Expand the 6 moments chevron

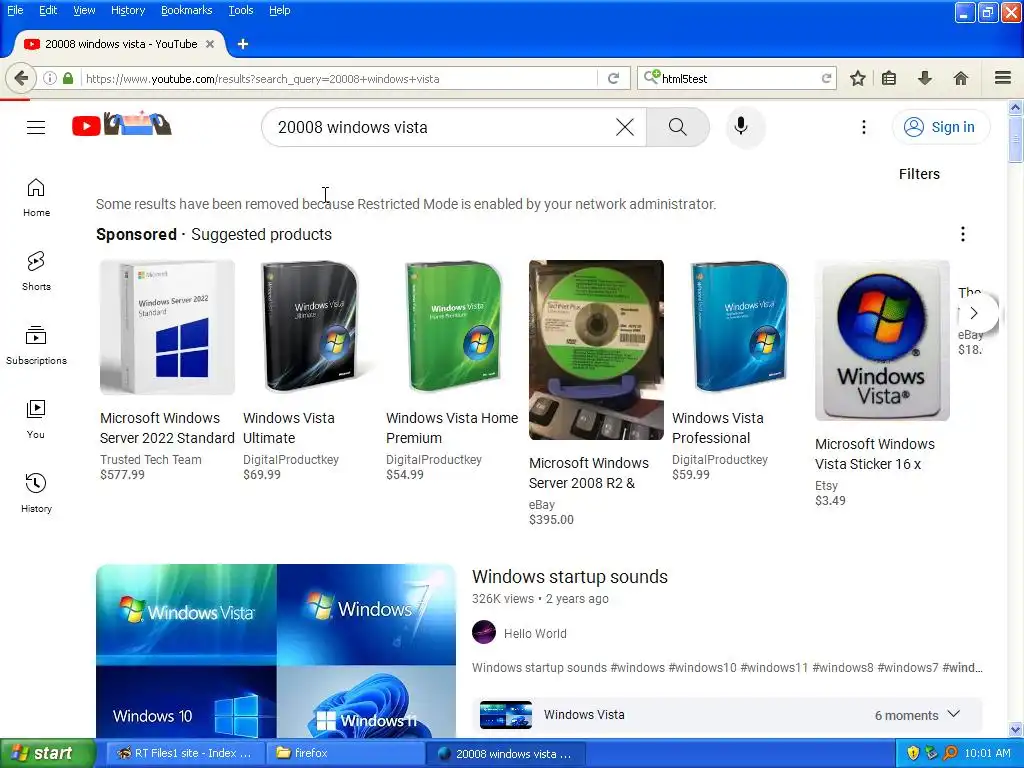click(x=953, y=714)
